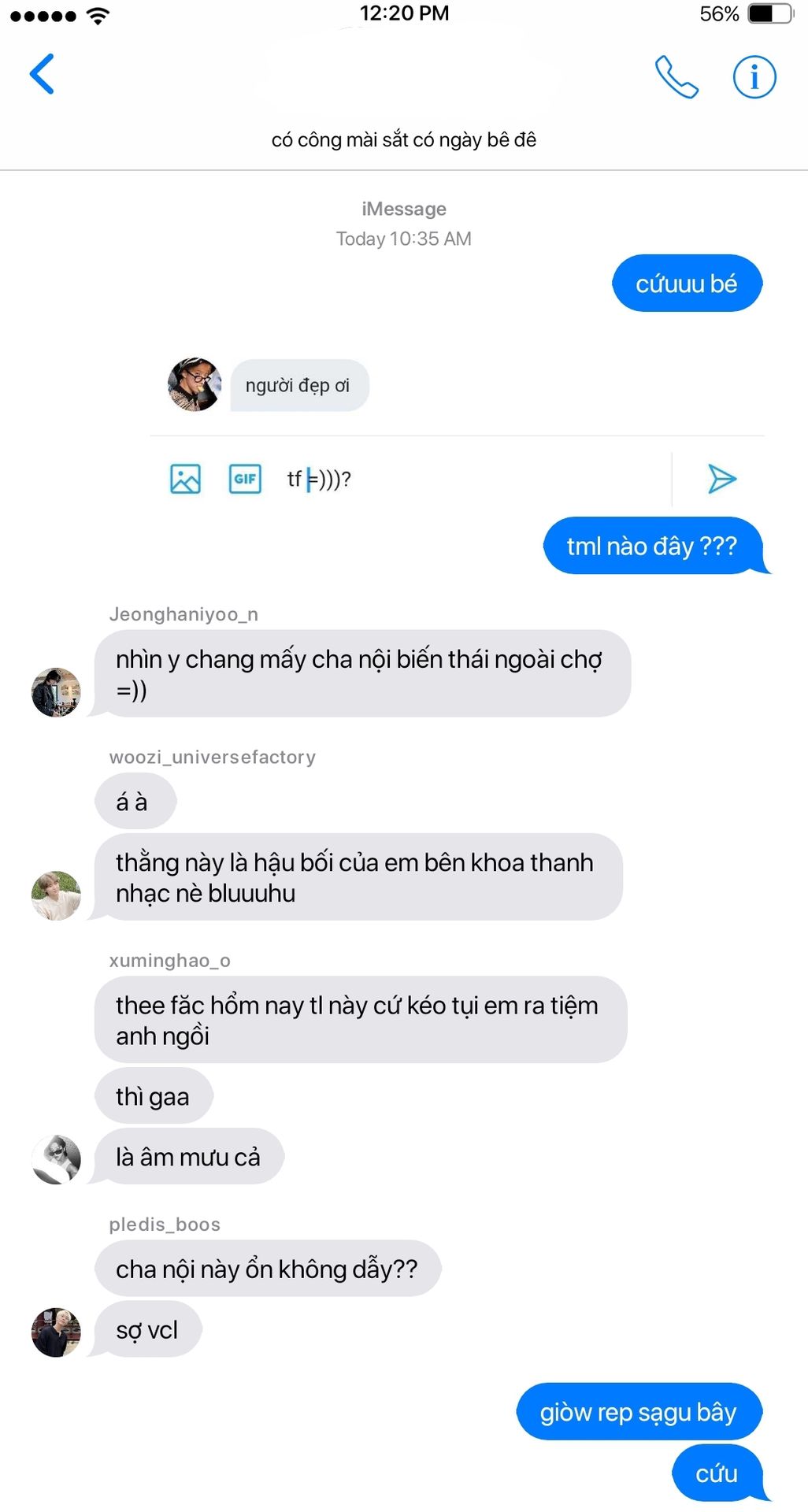The image size is (808, 1512).
Task: Tap the 'sợ vcl' message bubble
Action: click(147, 1330)
